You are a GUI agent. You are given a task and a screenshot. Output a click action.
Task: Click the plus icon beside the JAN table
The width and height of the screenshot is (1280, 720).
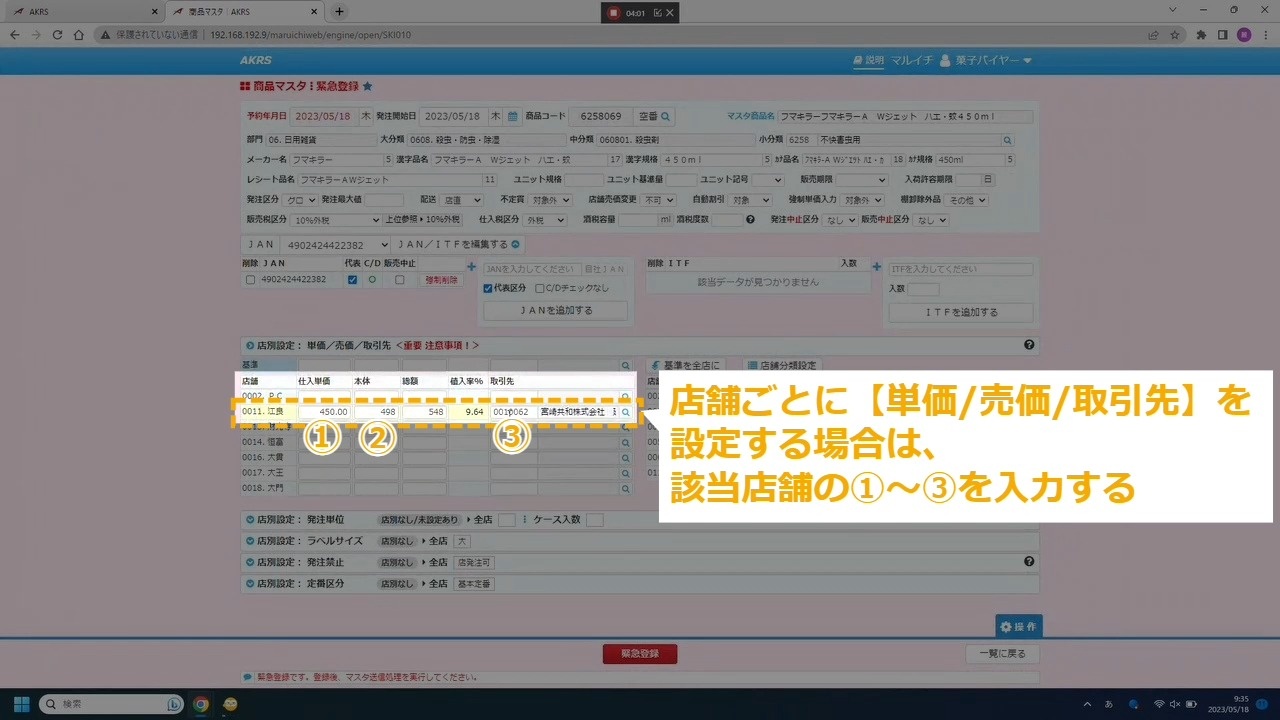(x=471, y=267)
